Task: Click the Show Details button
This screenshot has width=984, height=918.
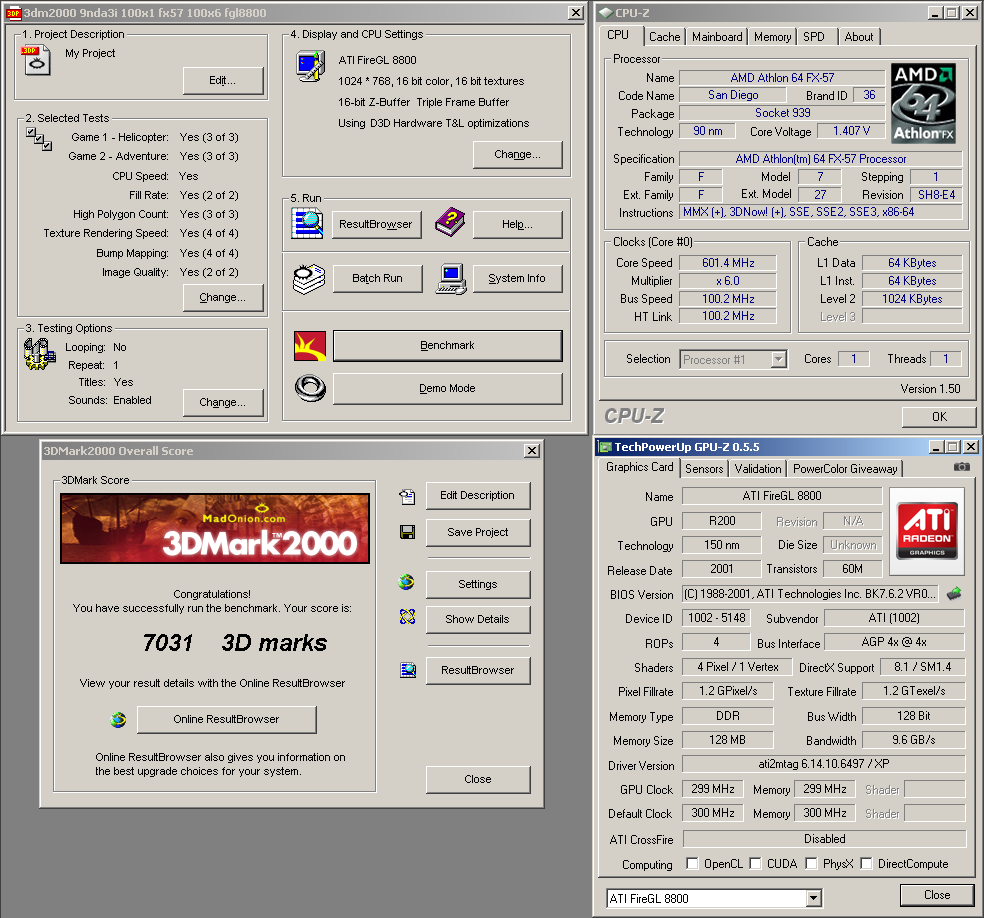Action: (477, 619)
